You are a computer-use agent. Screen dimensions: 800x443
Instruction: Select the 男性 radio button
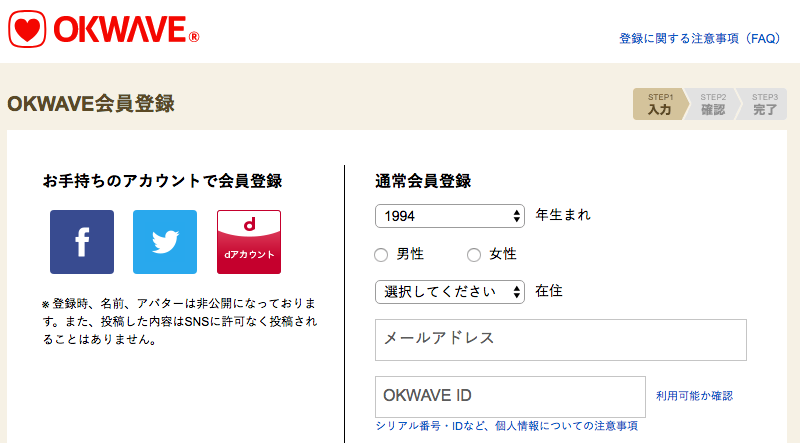pyautogui.click(x=381, y=255)
